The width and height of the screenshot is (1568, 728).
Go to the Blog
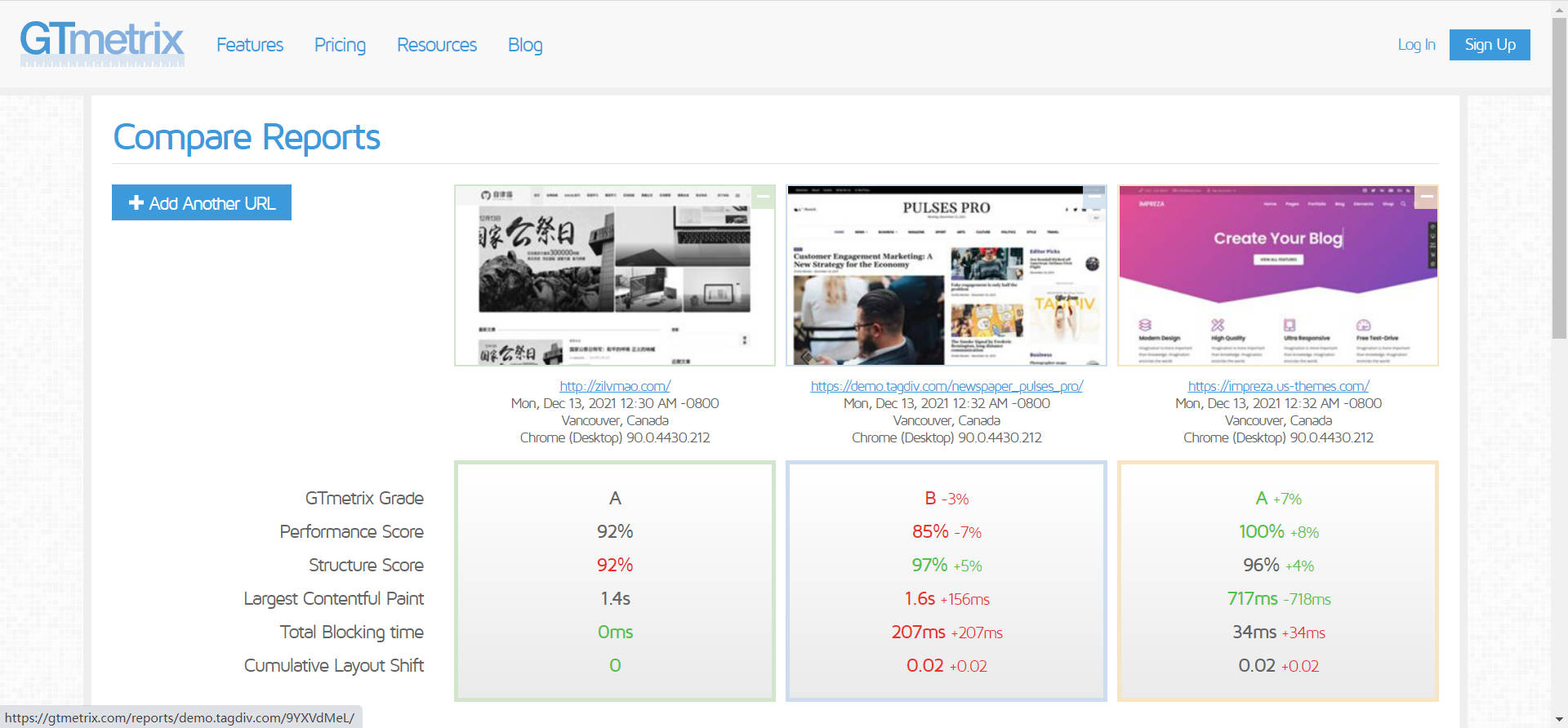(x=525, y=45)
